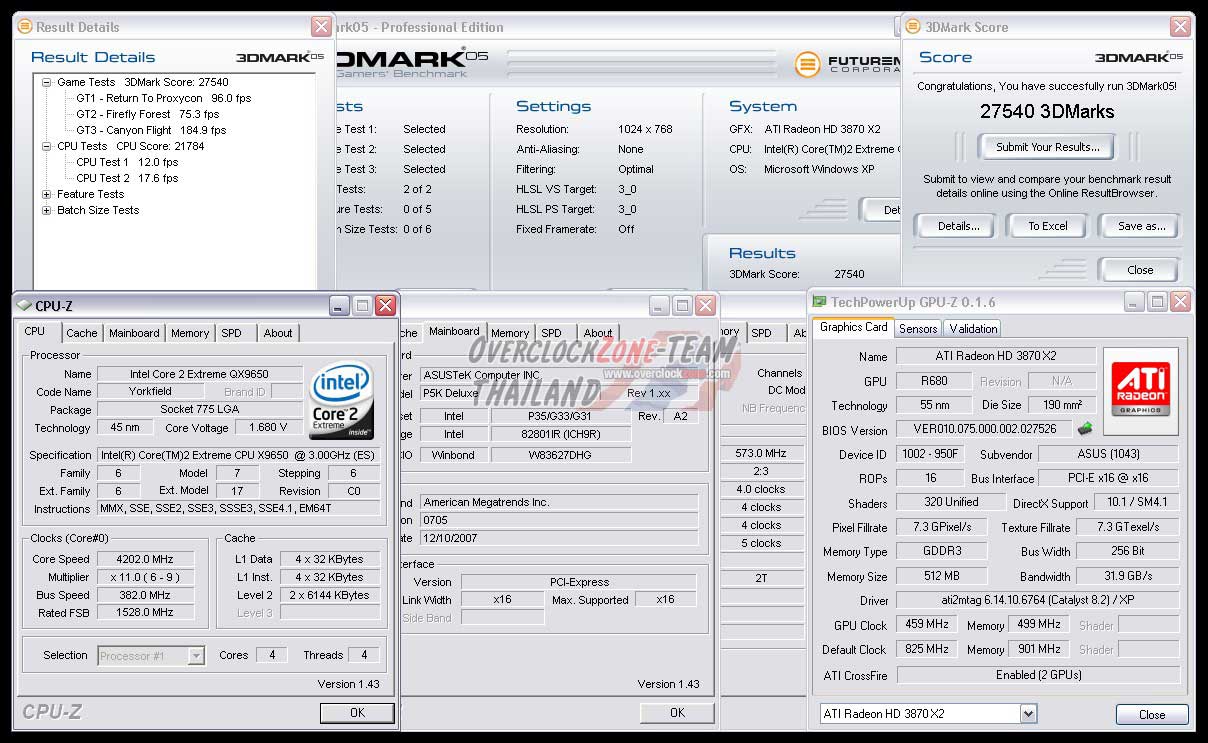The height and width of the screenshot is (743, 1208).
Task: Click the Driver field showing Catalyst 8.2
Action: point(1038,600)
